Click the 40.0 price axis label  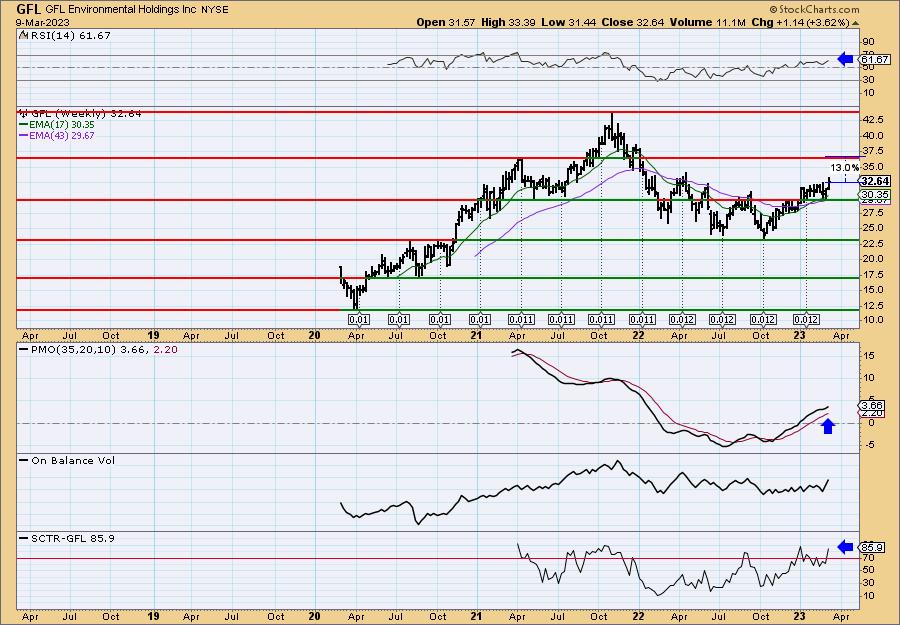[872, 135]
